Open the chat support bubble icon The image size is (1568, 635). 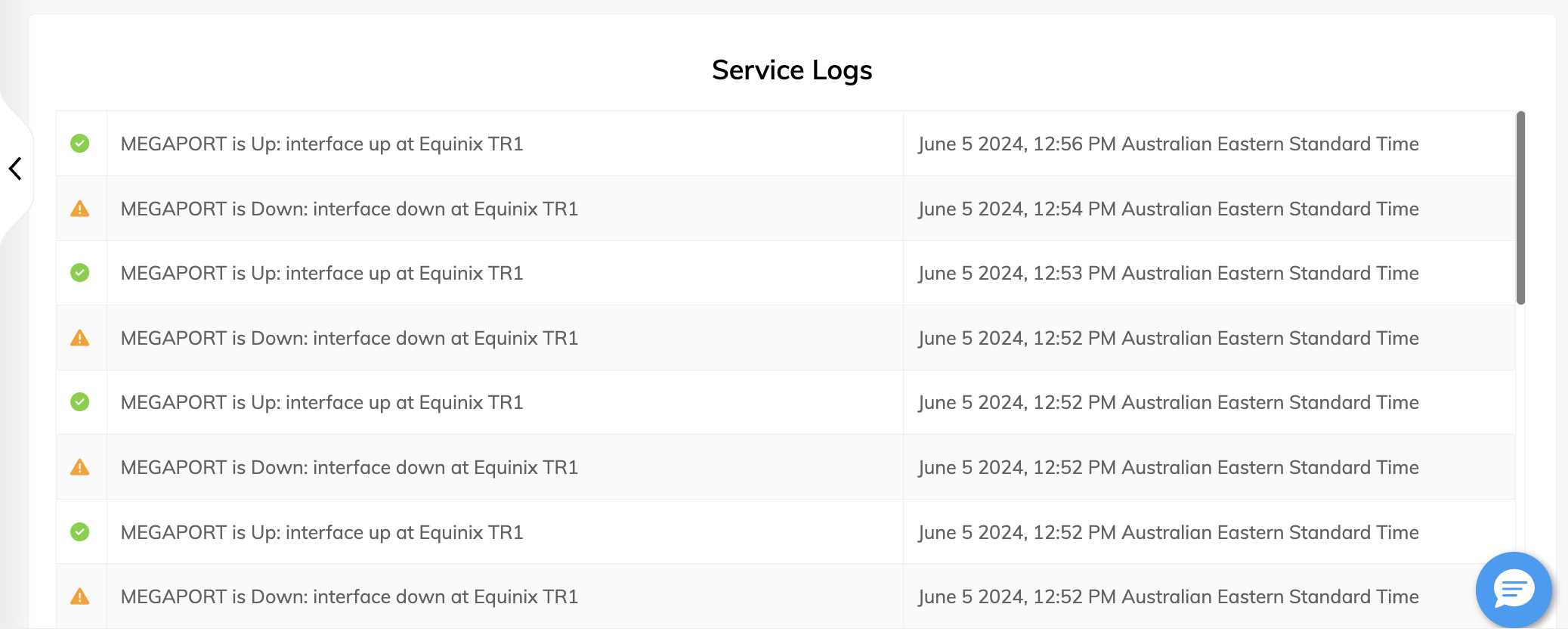tap(1514, 590)
